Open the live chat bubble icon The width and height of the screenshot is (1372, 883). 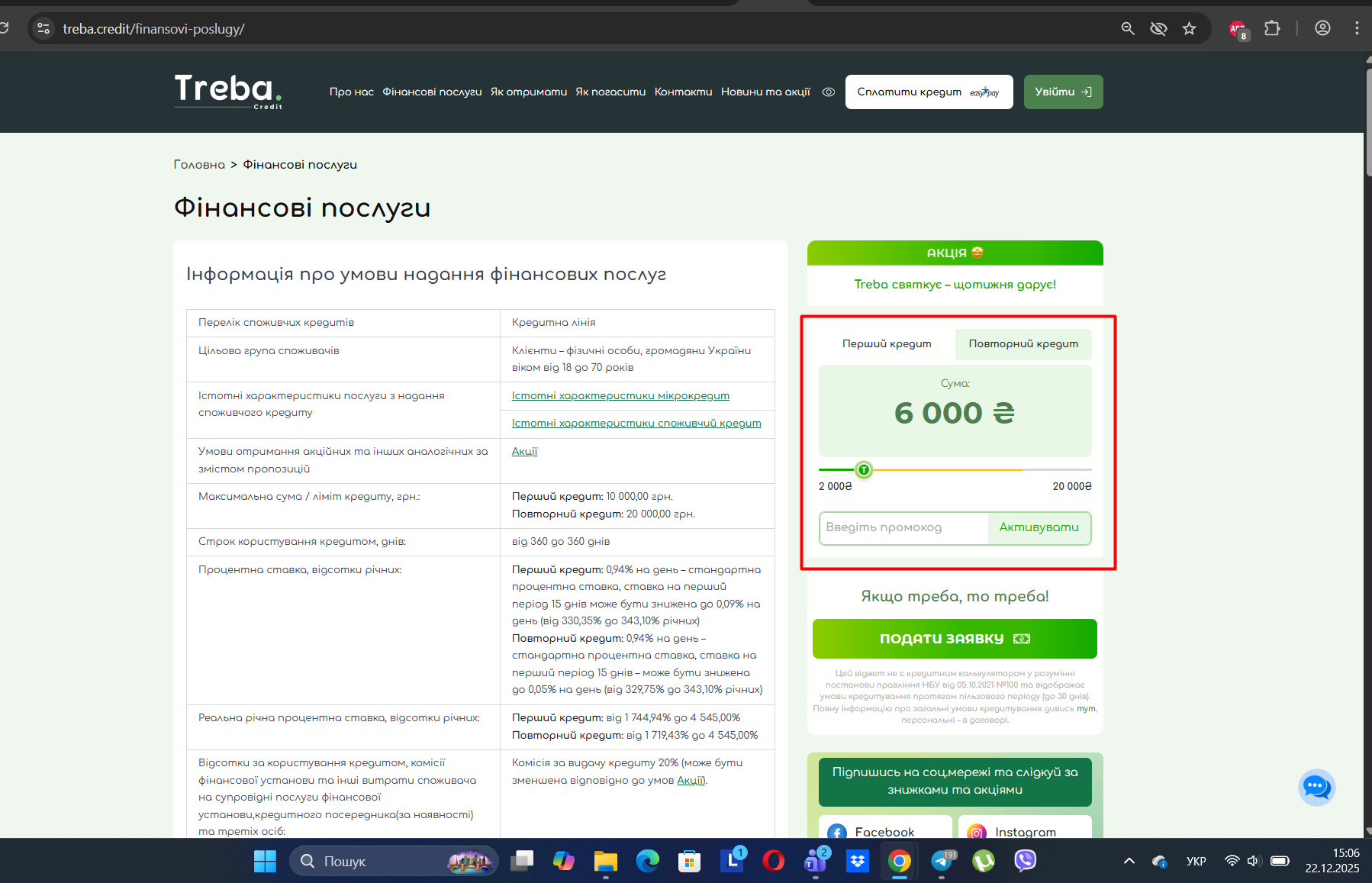click(x=1316, y=788)
